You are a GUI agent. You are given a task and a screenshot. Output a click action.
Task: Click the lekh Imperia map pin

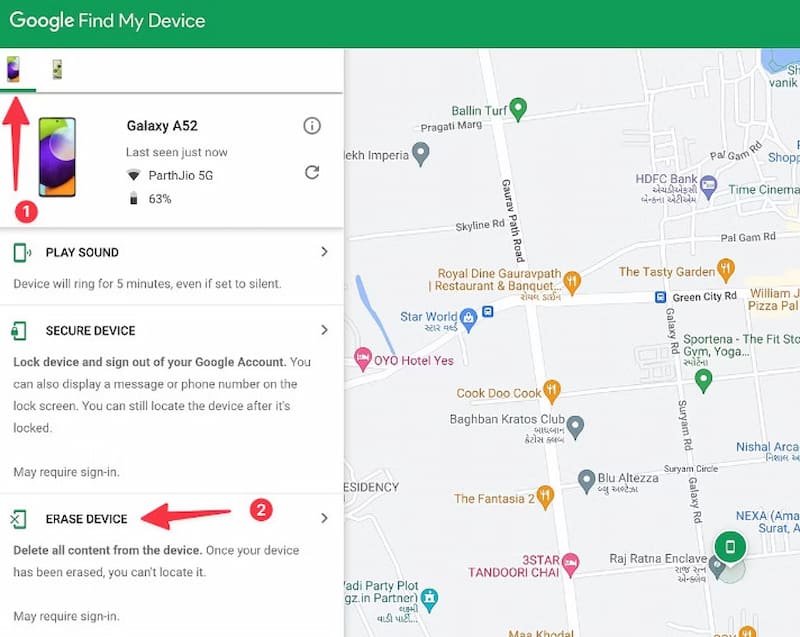click(420, 154)
